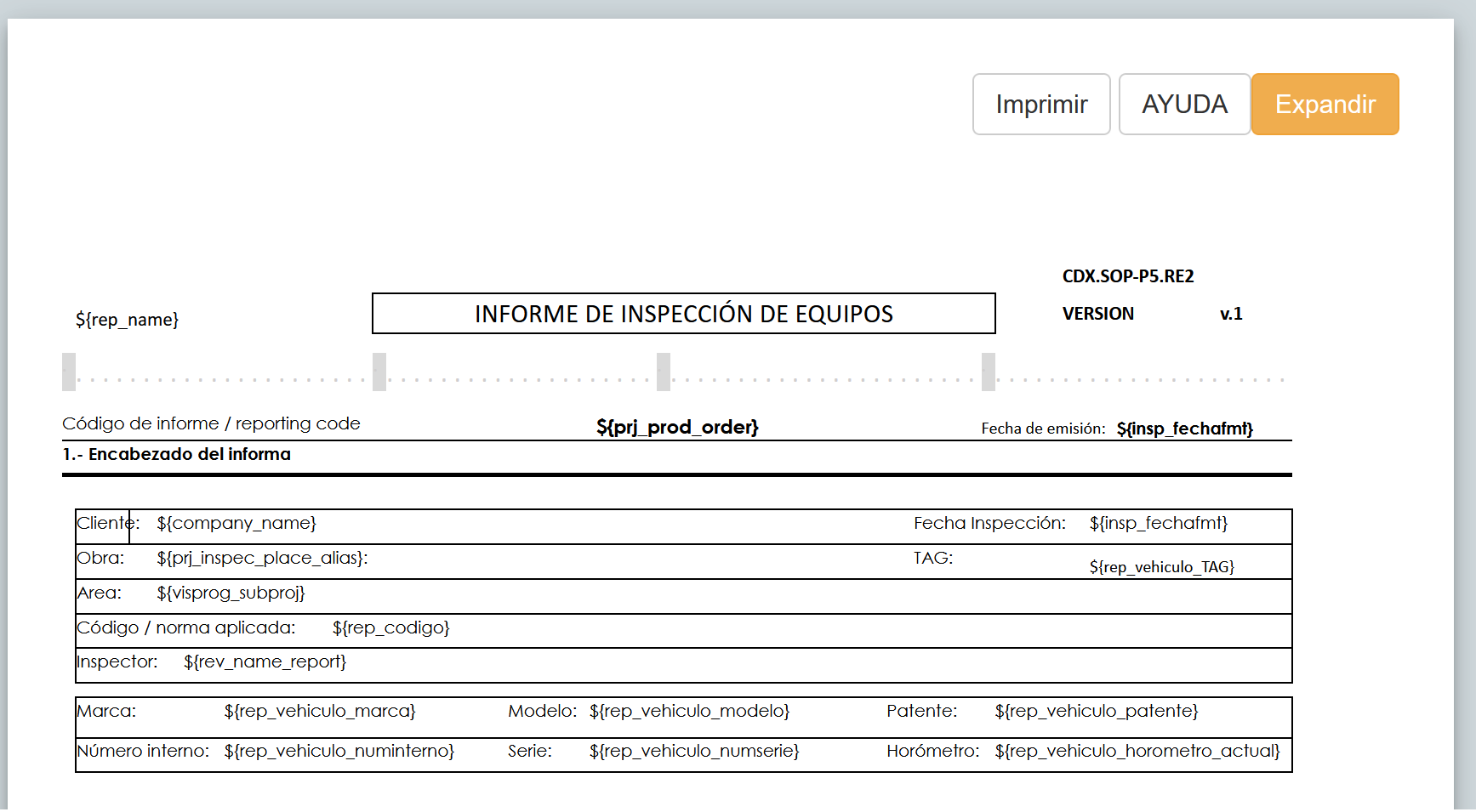The image size is (1476, 812).
Task: Click the Imprimir button
Action: (x=1040, y=104)
